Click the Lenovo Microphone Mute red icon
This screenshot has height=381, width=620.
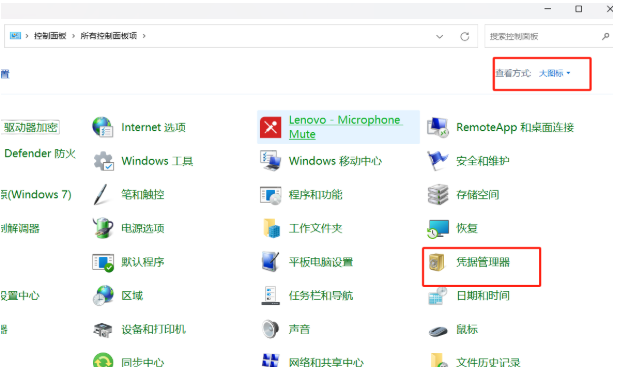click(271, 127)
